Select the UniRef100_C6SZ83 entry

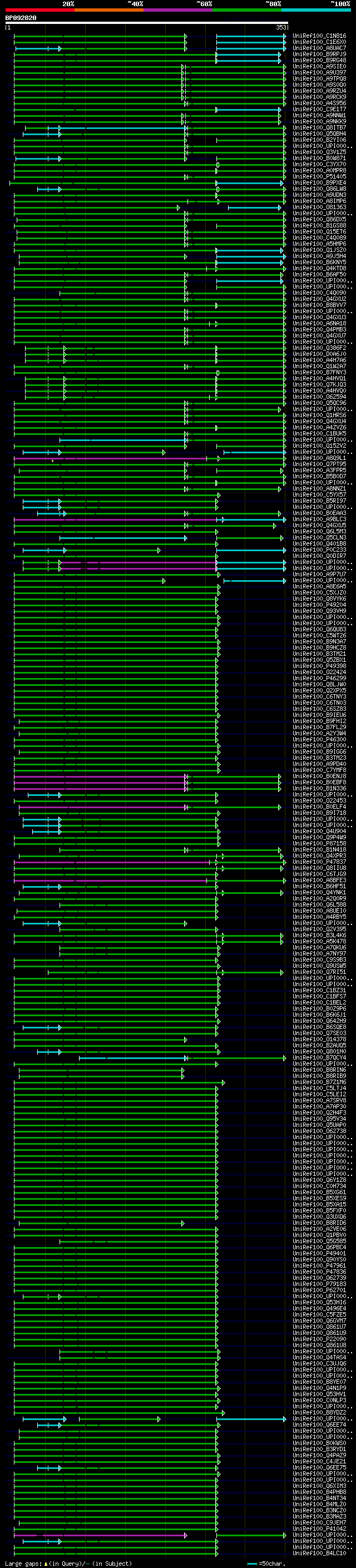[319, 709]
